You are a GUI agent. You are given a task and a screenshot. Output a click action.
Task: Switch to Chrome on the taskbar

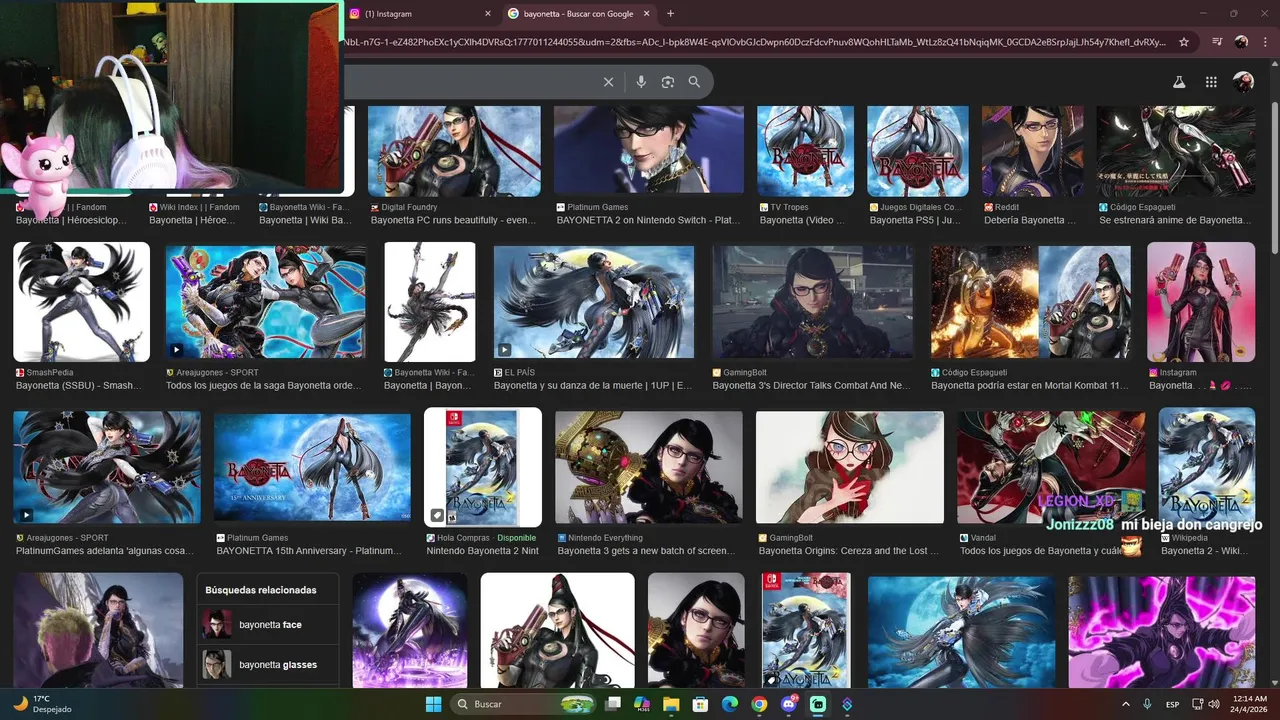[x=759, y=704]
